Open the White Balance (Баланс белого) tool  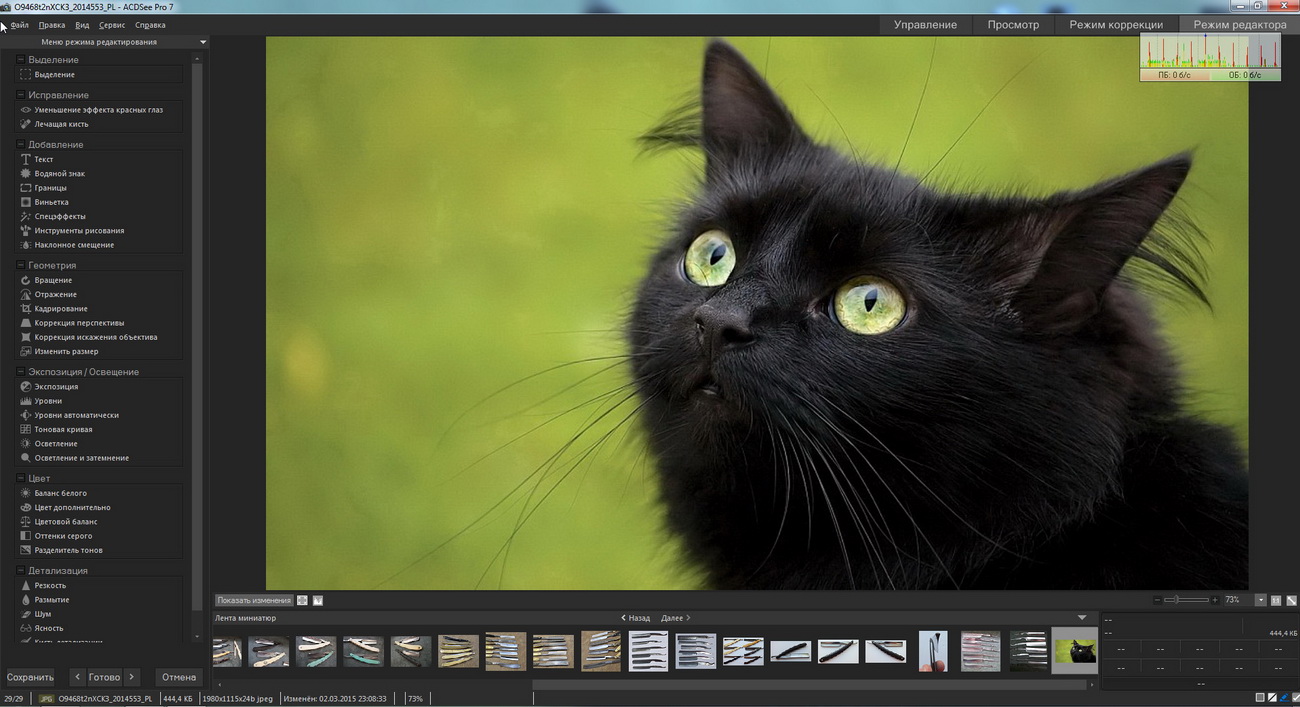60,493
